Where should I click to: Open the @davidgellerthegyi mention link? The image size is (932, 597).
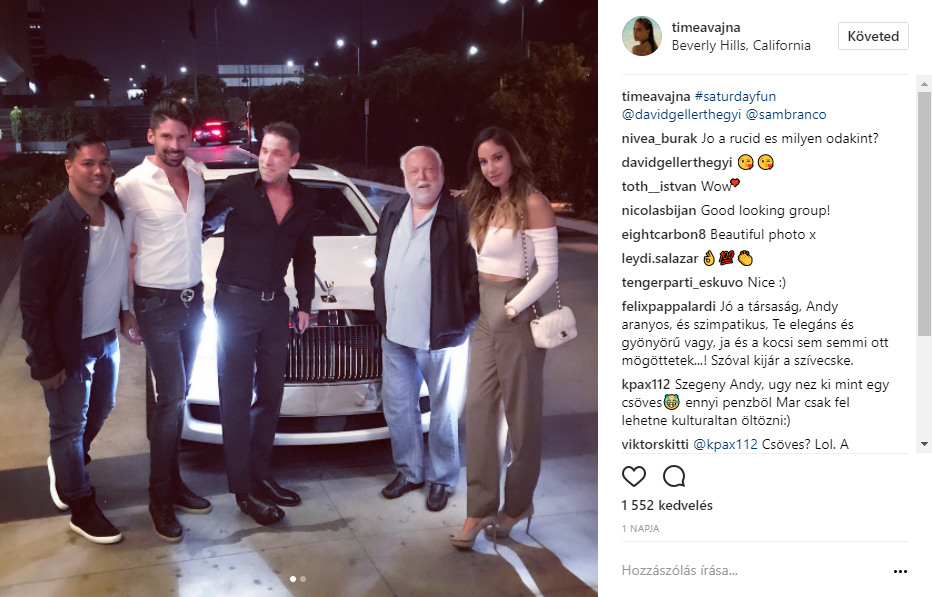681,114
